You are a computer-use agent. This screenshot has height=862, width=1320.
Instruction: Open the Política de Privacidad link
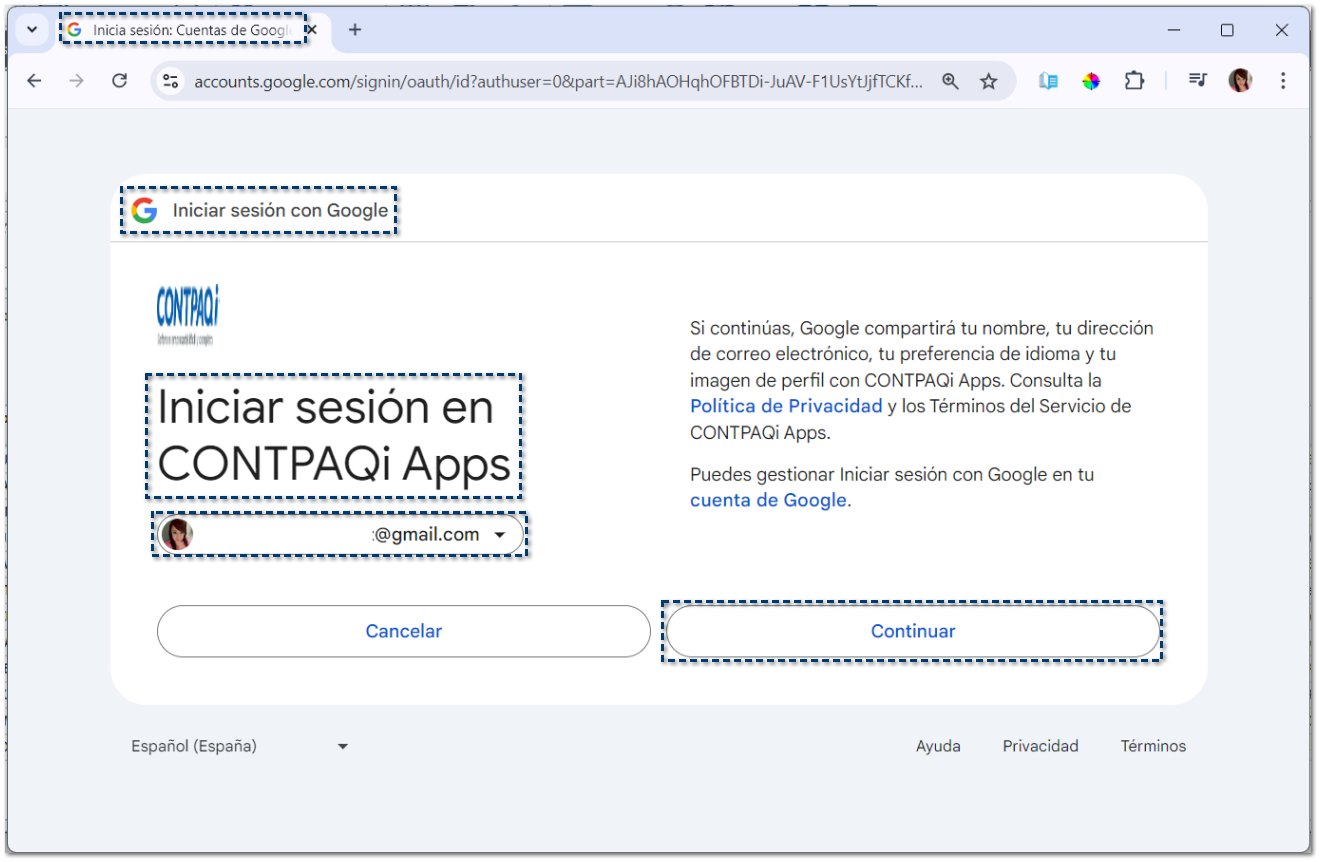[x=786, y=405]
